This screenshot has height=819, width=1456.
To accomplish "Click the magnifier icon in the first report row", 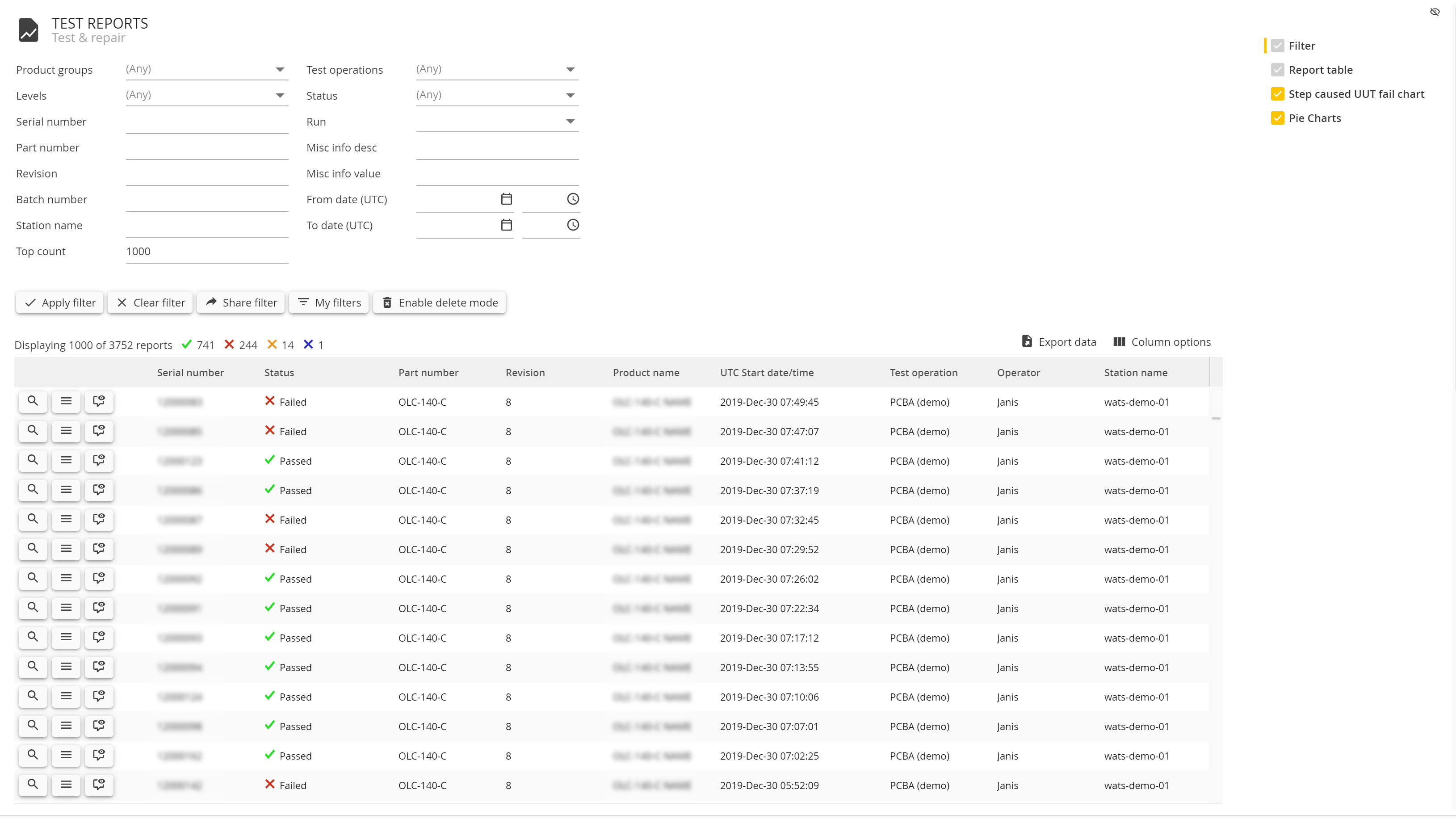I will tap(33, 401).
